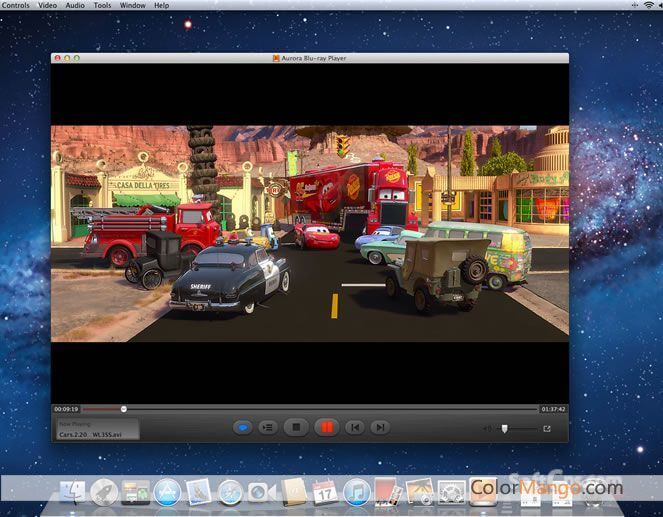The image size is (663, 517).
Task: Open the Video menu
Action: (47, 5)
